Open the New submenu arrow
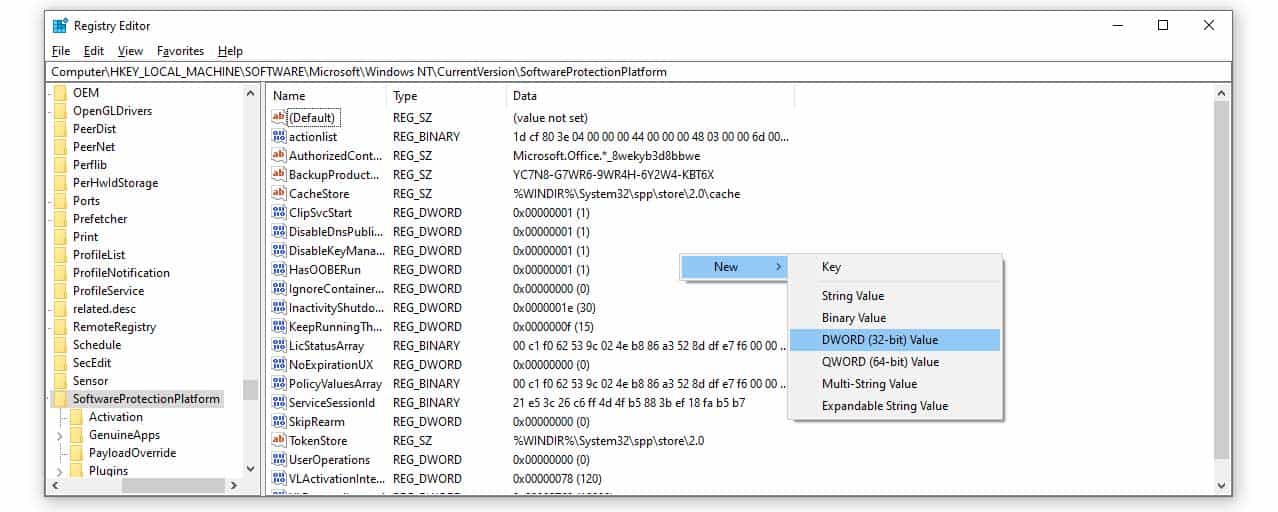Image resolution: width=1278 pixels, height=512 pixels. click(779, 267)
